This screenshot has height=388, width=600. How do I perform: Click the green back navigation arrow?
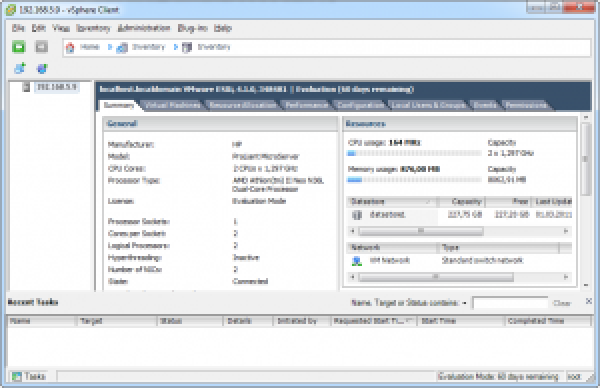click(x=18, y=47)
